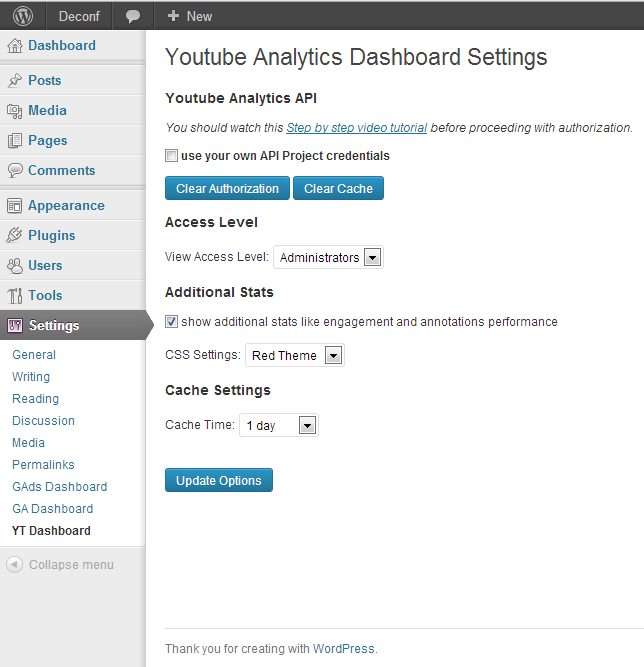Open Comments menu label in sidebar
This screenshot has width=644, height=667.
[x=62, y=170]
